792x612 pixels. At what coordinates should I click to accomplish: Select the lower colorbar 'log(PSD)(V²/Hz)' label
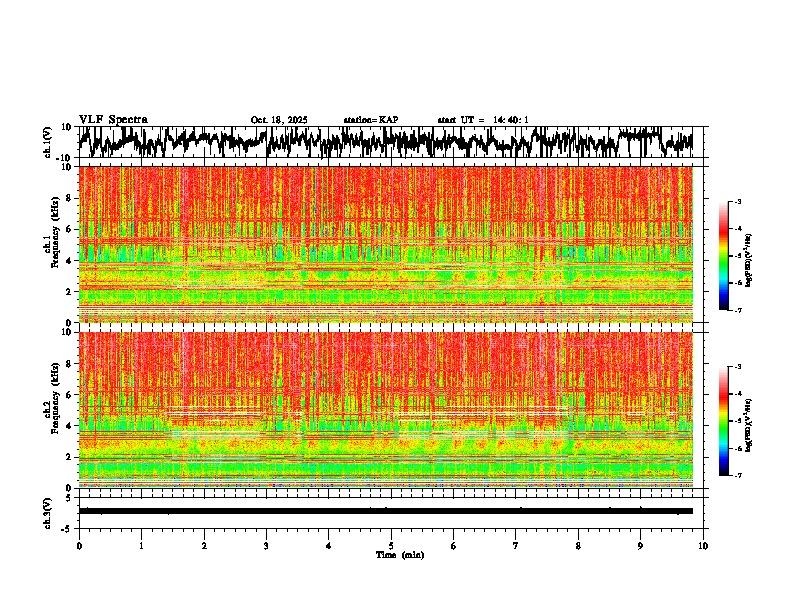pos(749,425)
